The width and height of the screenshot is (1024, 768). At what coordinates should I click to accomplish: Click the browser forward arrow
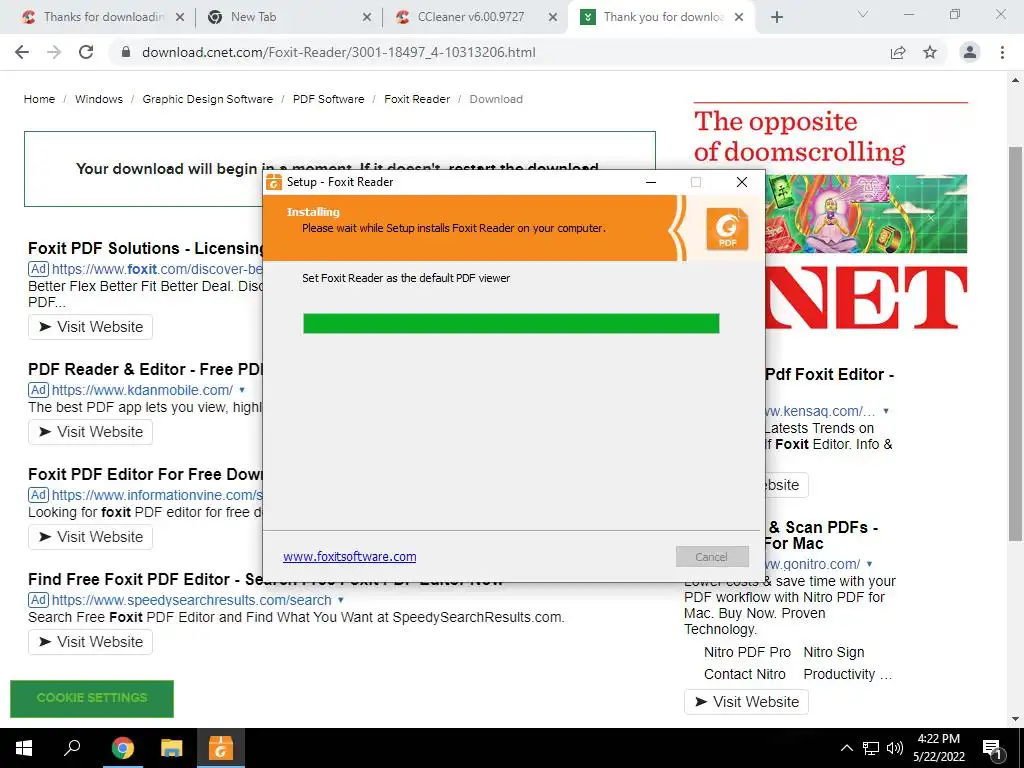pos(54,52)
